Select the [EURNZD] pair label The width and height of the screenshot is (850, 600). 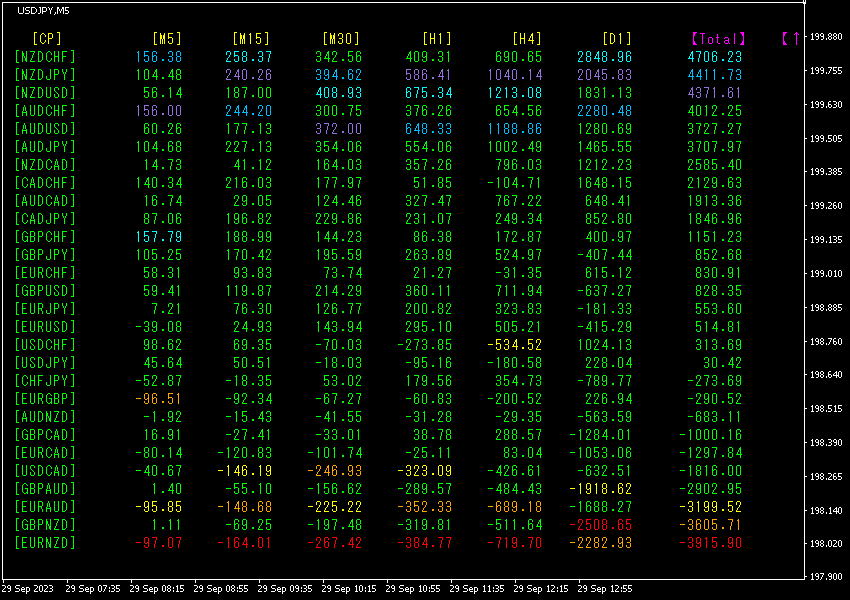coord(45,543)
